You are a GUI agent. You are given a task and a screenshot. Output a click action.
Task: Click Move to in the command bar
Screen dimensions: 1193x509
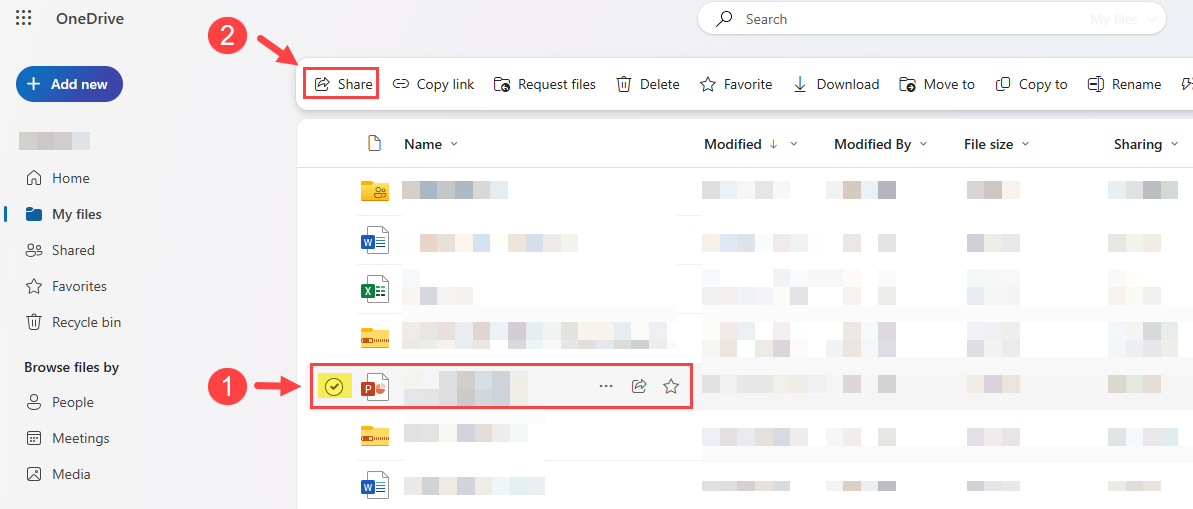(937, 84)
